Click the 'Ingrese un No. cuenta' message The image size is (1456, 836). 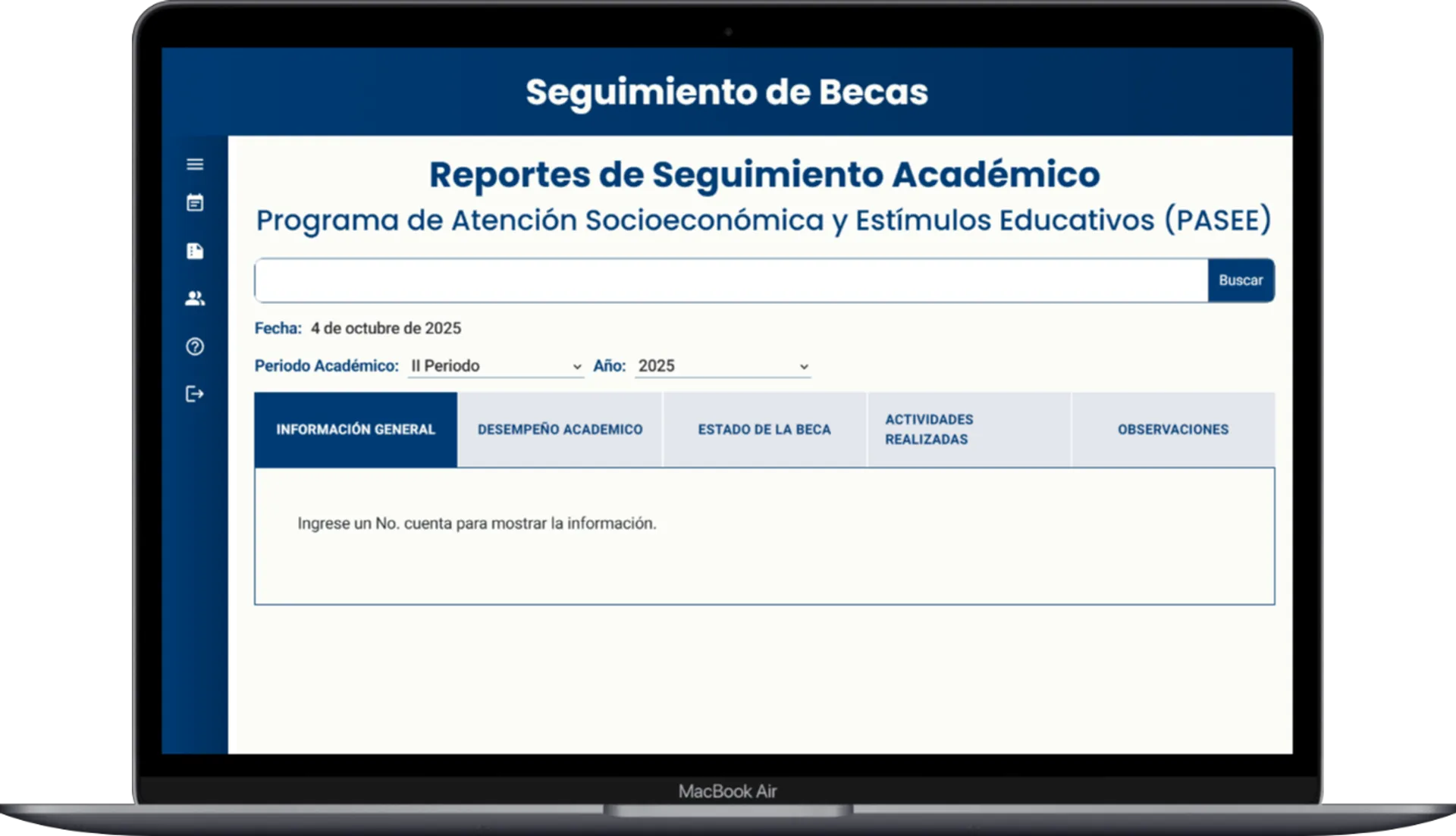[x=476, y=524]
